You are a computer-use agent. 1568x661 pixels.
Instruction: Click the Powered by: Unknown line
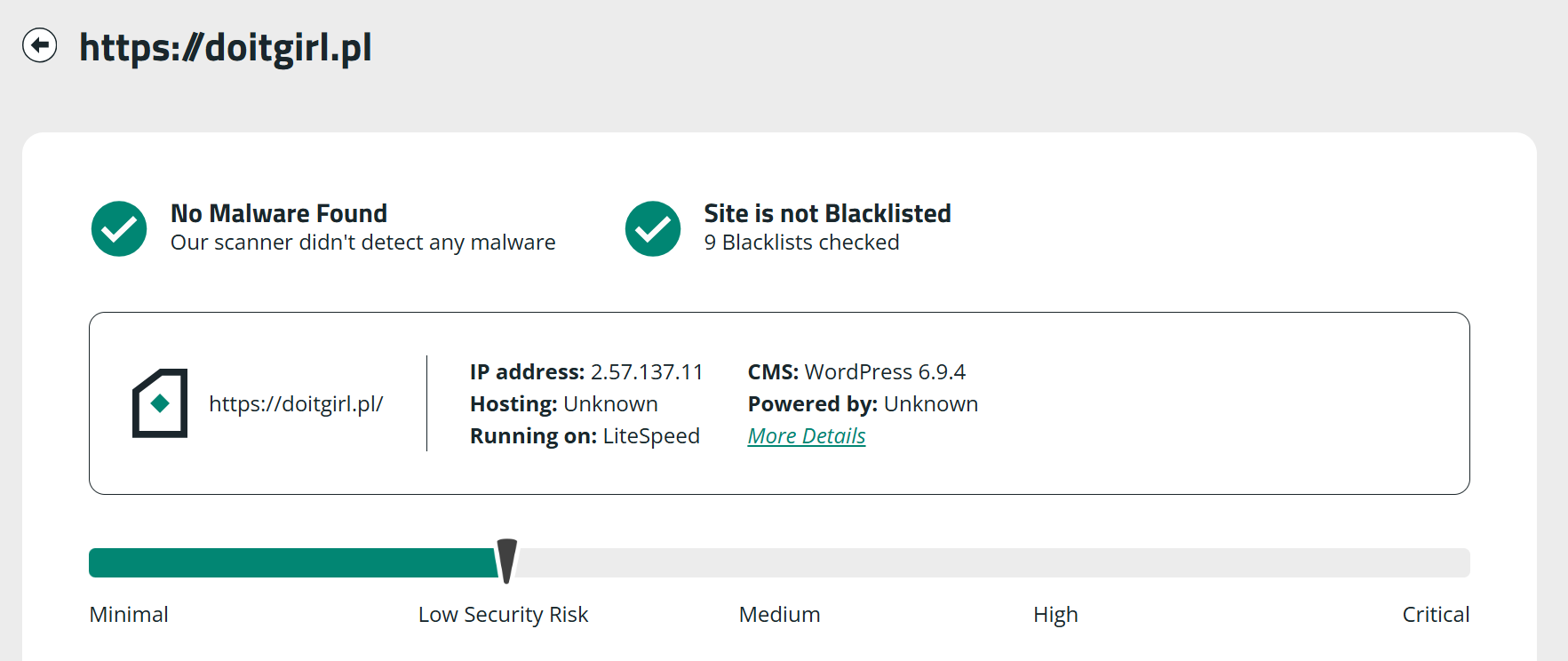[863, 404]
